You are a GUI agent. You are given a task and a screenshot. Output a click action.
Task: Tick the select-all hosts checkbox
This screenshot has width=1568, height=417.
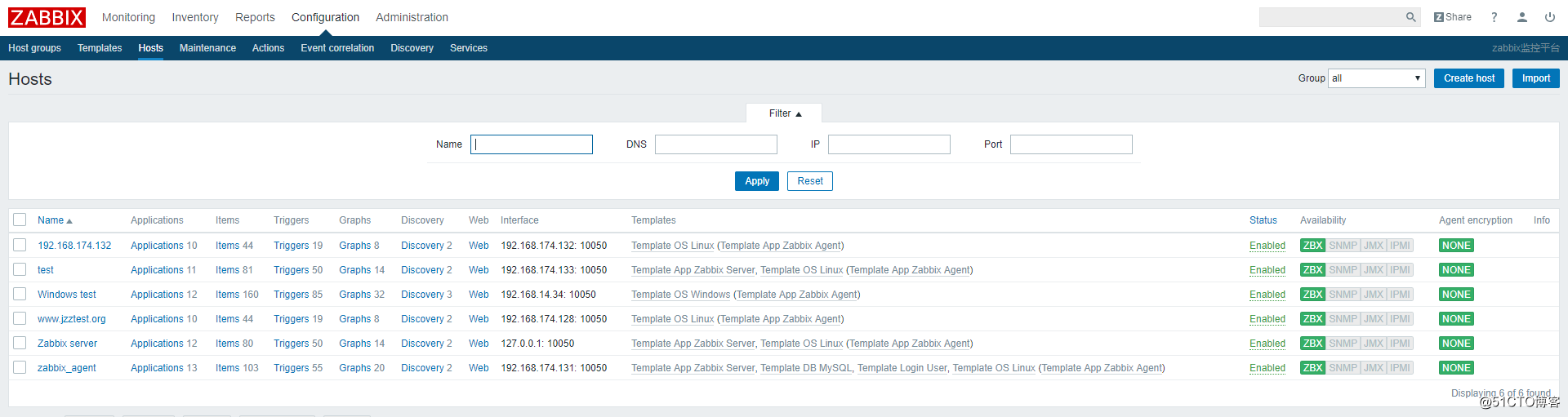(x=20, y=220)
